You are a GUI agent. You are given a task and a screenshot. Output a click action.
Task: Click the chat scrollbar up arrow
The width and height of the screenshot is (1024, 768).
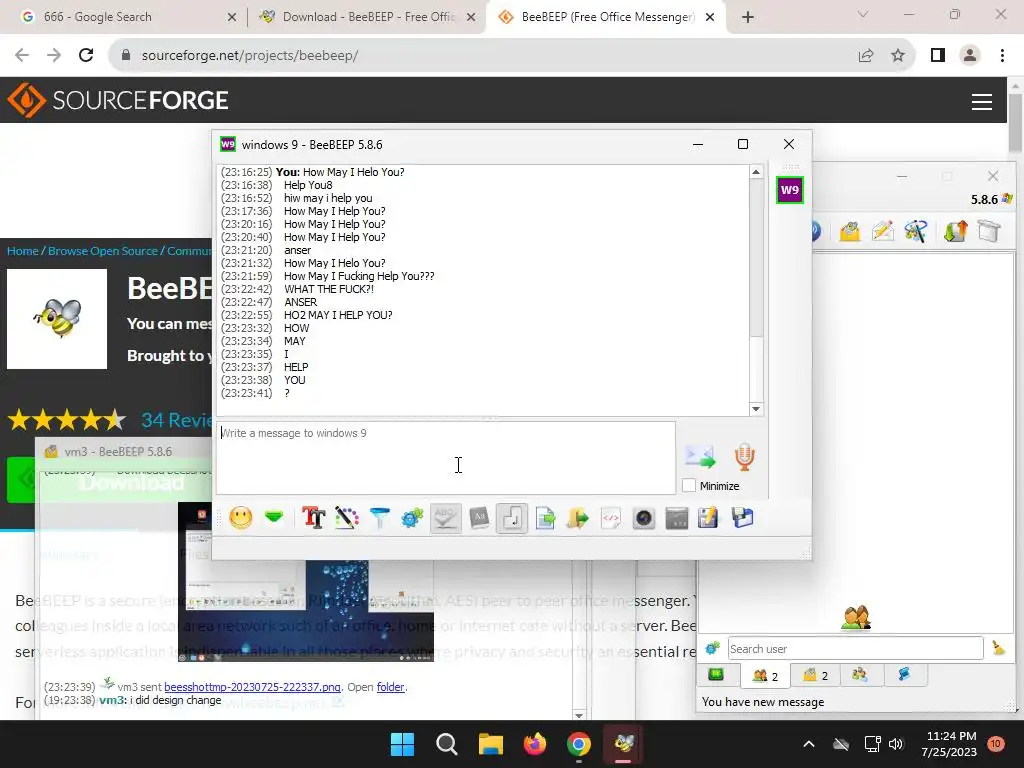756,172
